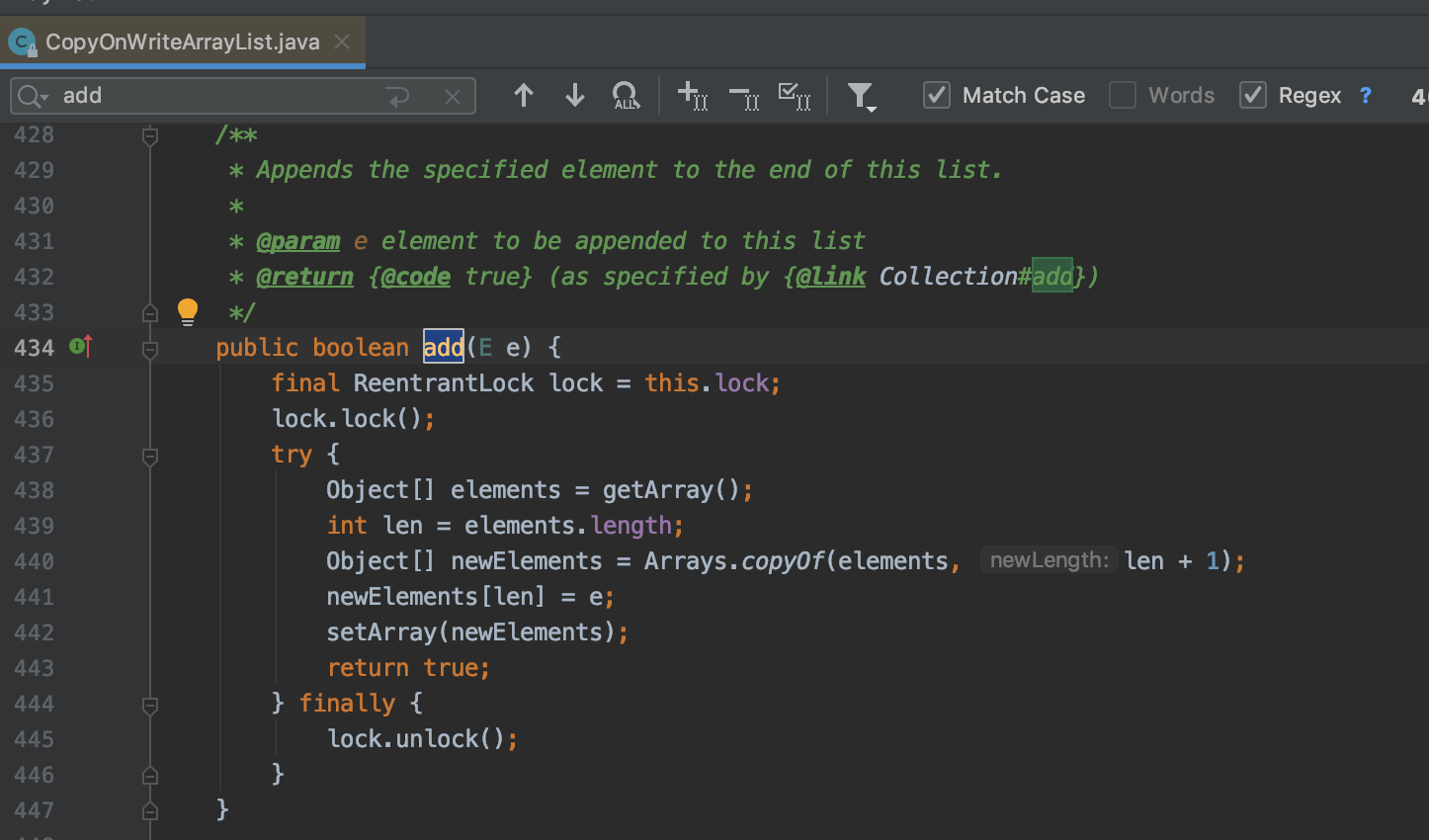The height and width of the screenshot is (840, 1429).
Task: Disable the Match Case checkbox
Action: [x=936, y=96]
